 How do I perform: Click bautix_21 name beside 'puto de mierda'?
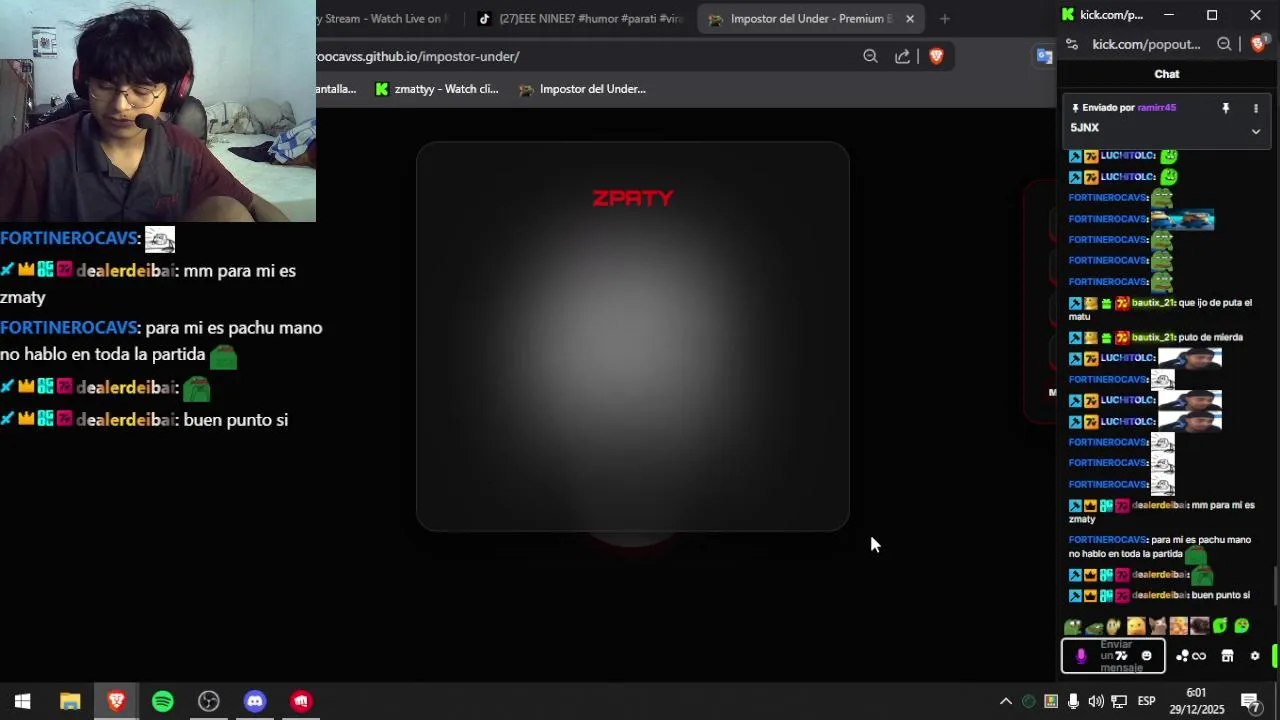[x=1153, y=337]
